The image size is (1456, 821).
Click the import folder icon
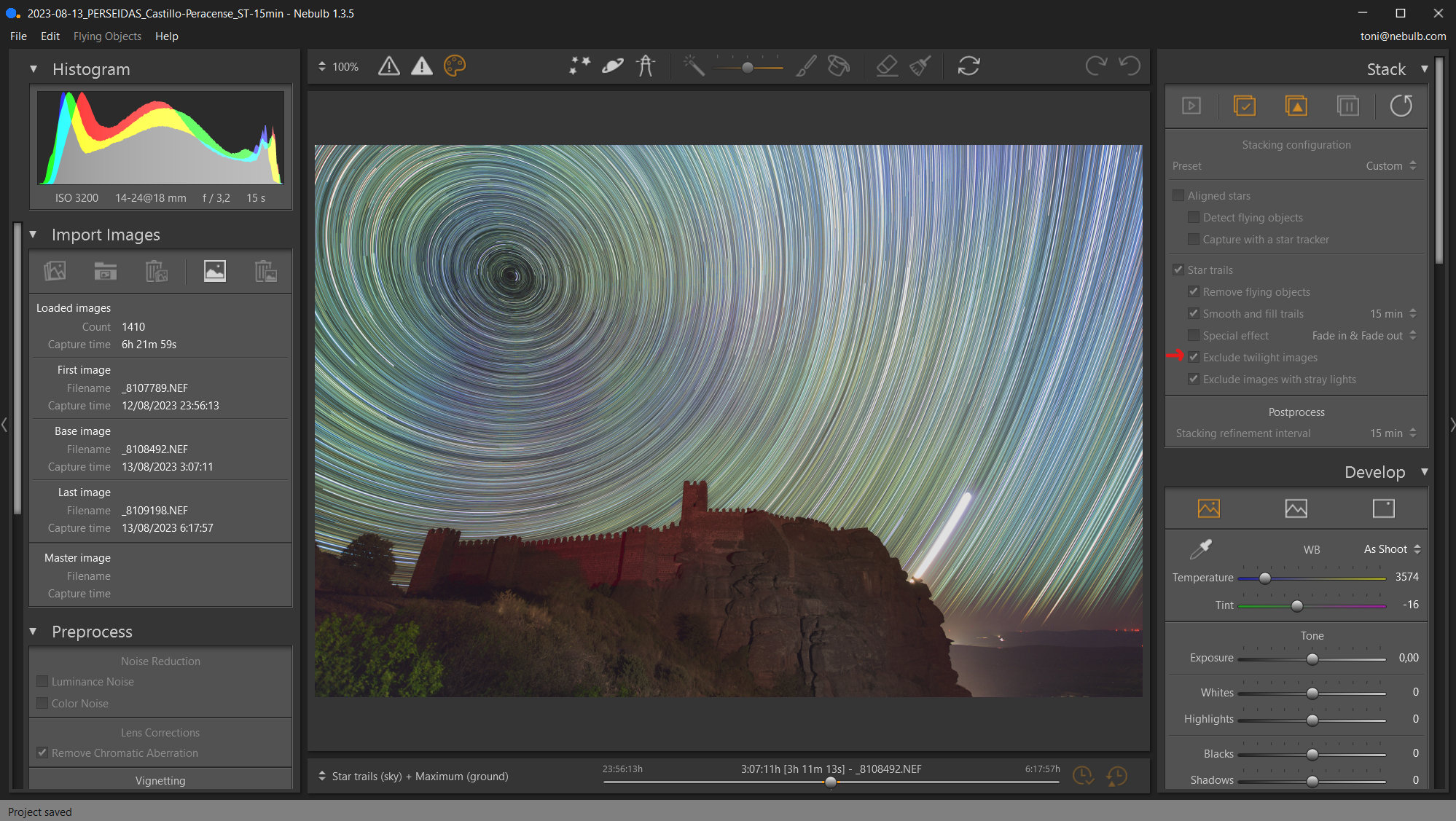(x=106, y=271)
